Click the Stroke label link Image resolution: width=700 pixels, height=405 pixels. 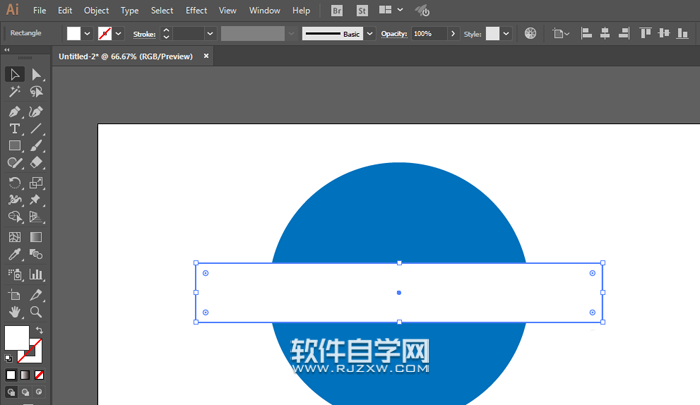pyautogui.click(x=144, y=33)
